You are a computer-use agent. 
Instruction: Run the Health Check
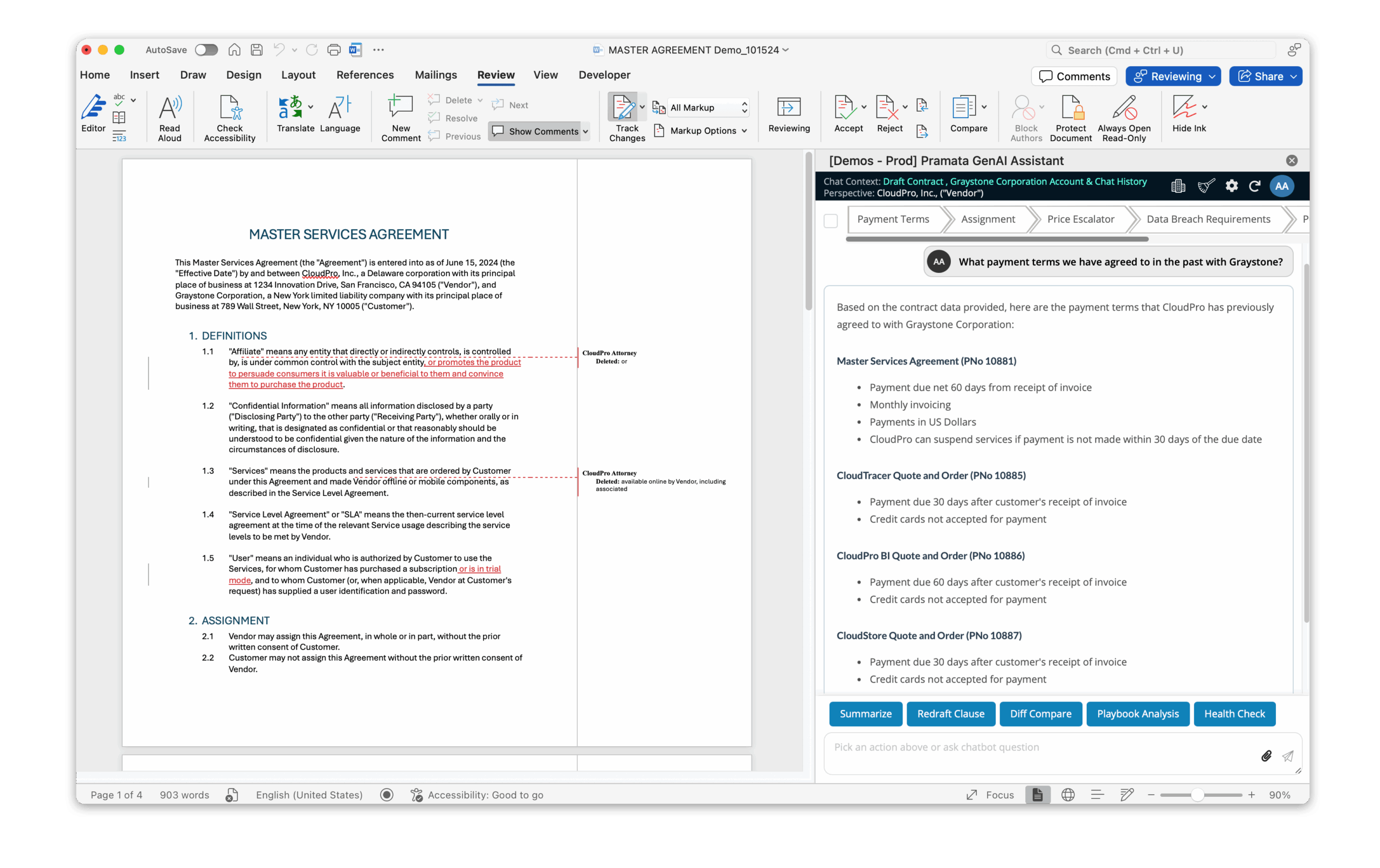pyautogui.click(x=1234, y=714)
